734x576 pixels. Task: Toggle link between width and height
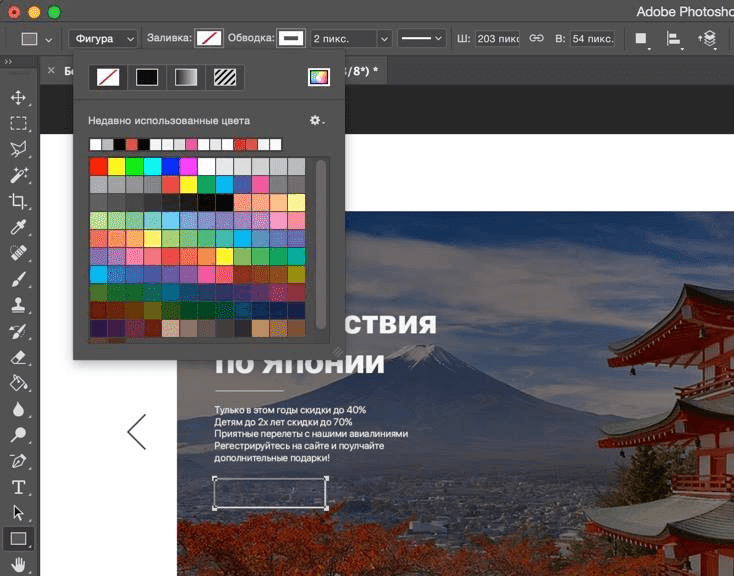536,38
